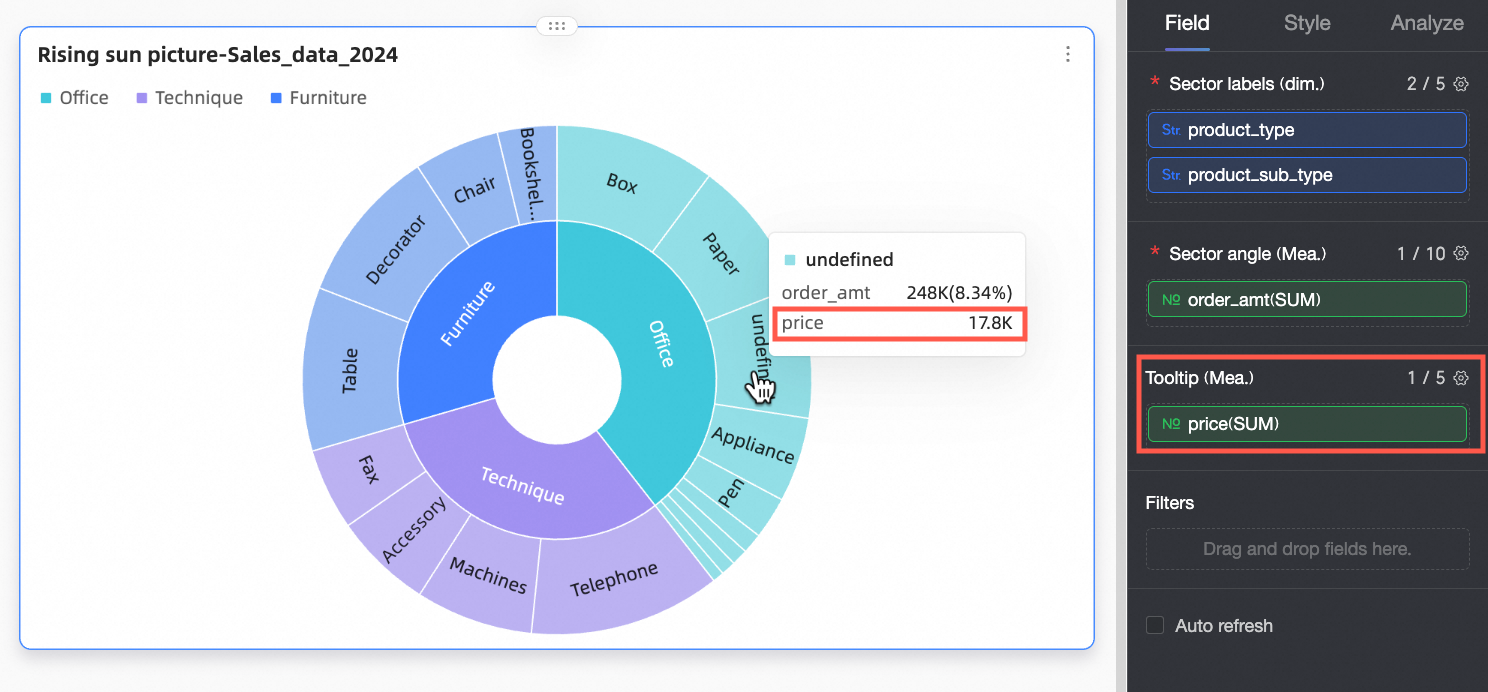Switch to the Analyze tab
The image size is (1488, 692).
(x=1427, y=23)
